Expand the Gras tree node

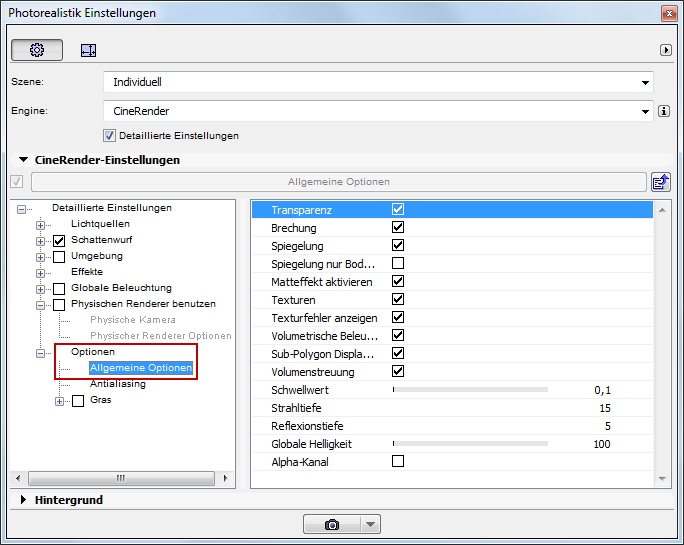click(x=59, y=401)
